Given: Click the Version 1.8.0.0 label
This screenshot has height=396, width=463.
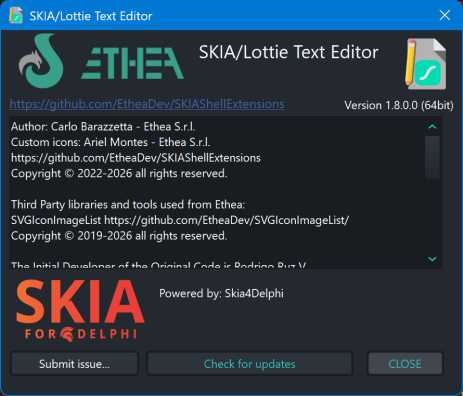Looking at the screenshot, I should click(399, 105).
